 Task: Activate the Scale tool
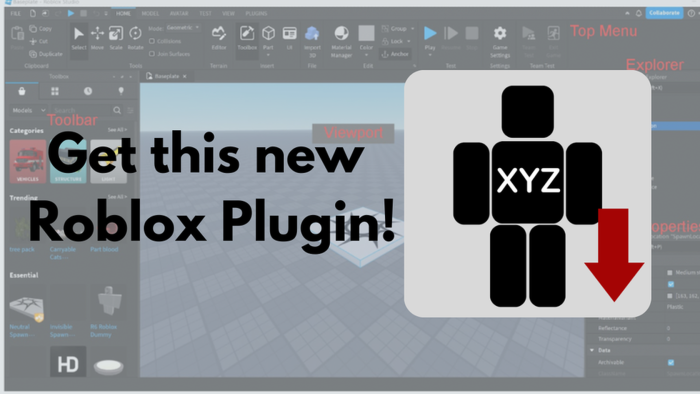pos(116,38)
